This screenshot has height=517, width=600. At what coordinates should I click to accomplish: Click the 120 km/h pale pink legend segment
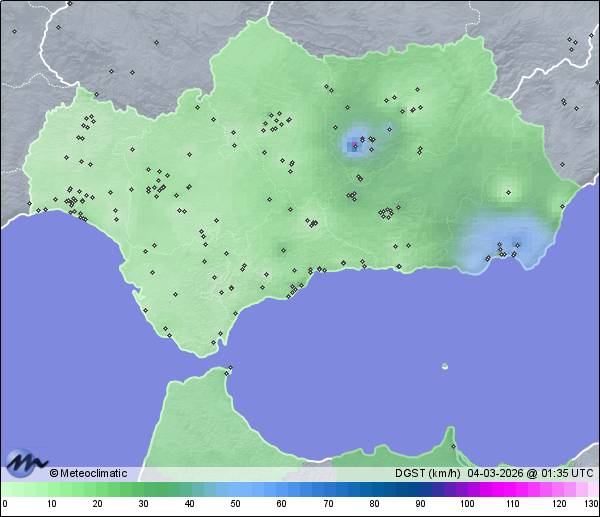(x=558, y=489)
